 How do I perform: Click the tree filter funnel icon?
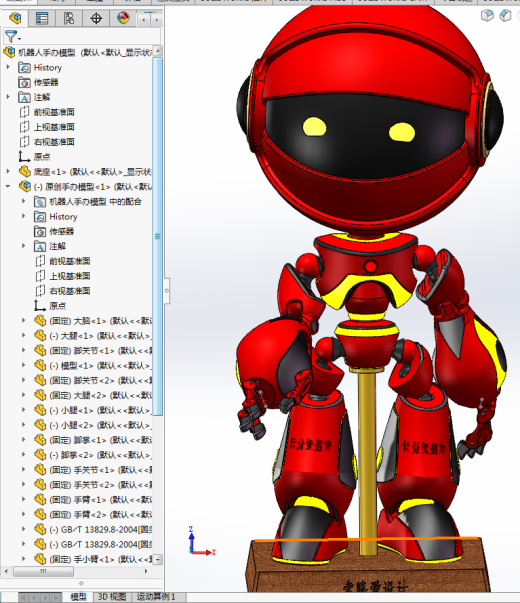(11, 37)
